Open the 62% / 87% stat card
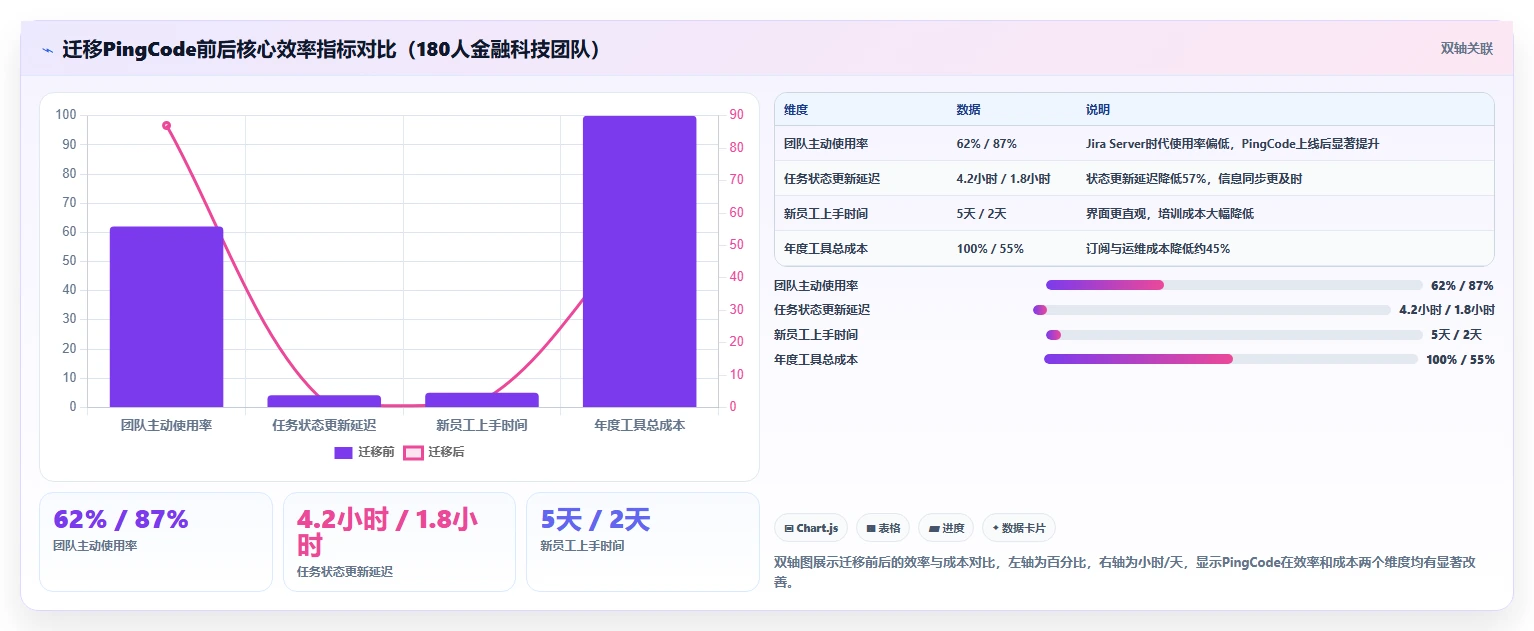Viewport: 1534px width, 631px height. click(x=156, y=542)
